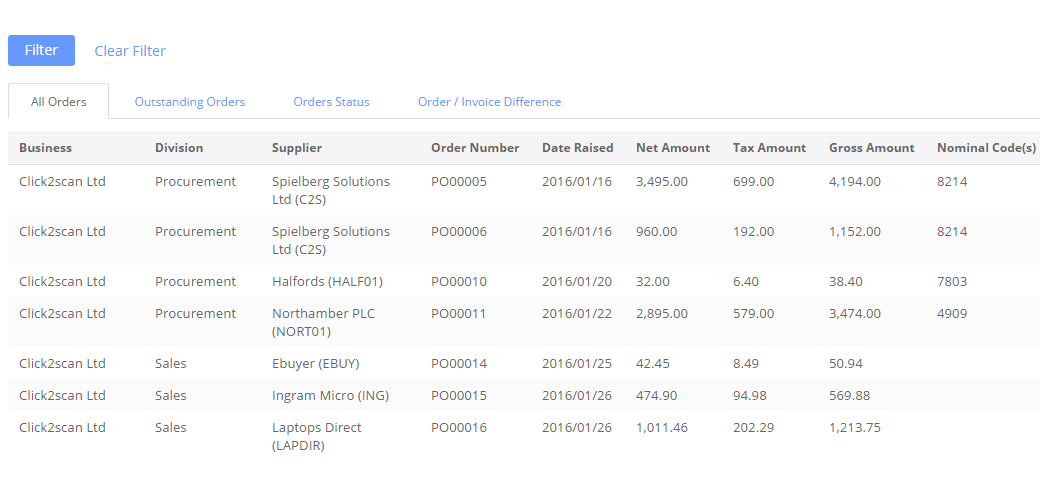Click the Clear Filter link
Viewport: 1040px width, 492px height.
[130, 51]
